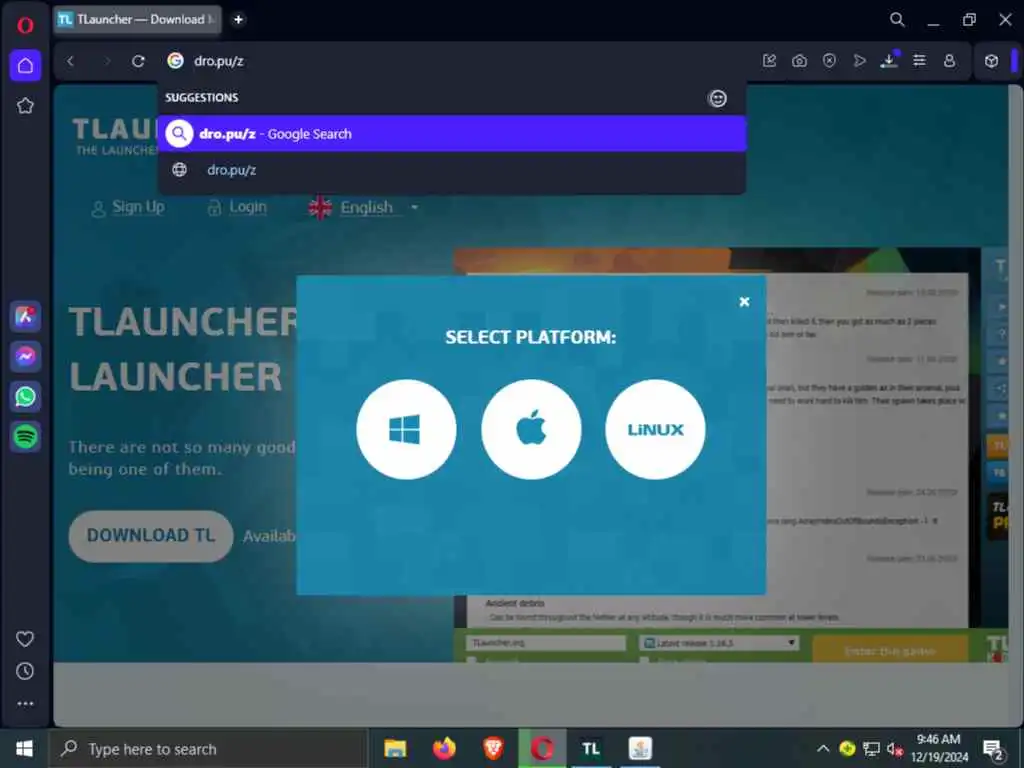Open the heart pinboards icon in the sidebar
The height and width of the screenshot is (768, 1024).
[25, 639]
